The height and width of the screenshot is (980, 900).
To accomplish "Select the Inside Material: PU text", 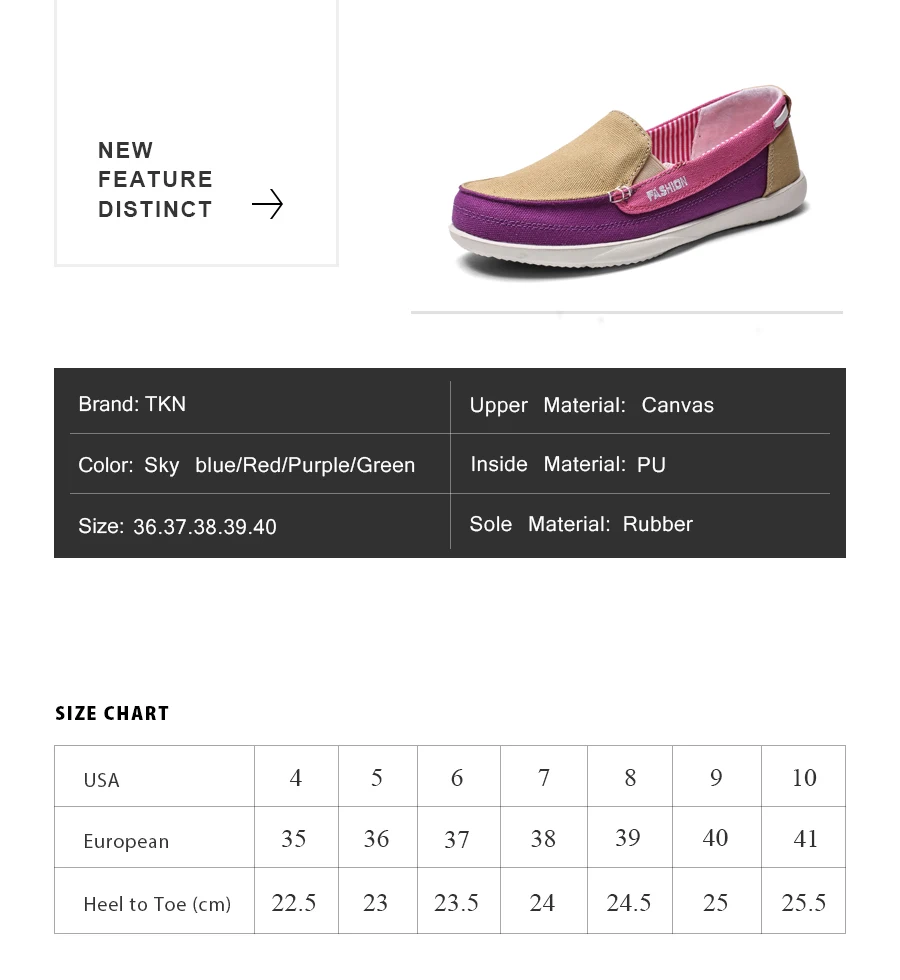I will (568, 464).
